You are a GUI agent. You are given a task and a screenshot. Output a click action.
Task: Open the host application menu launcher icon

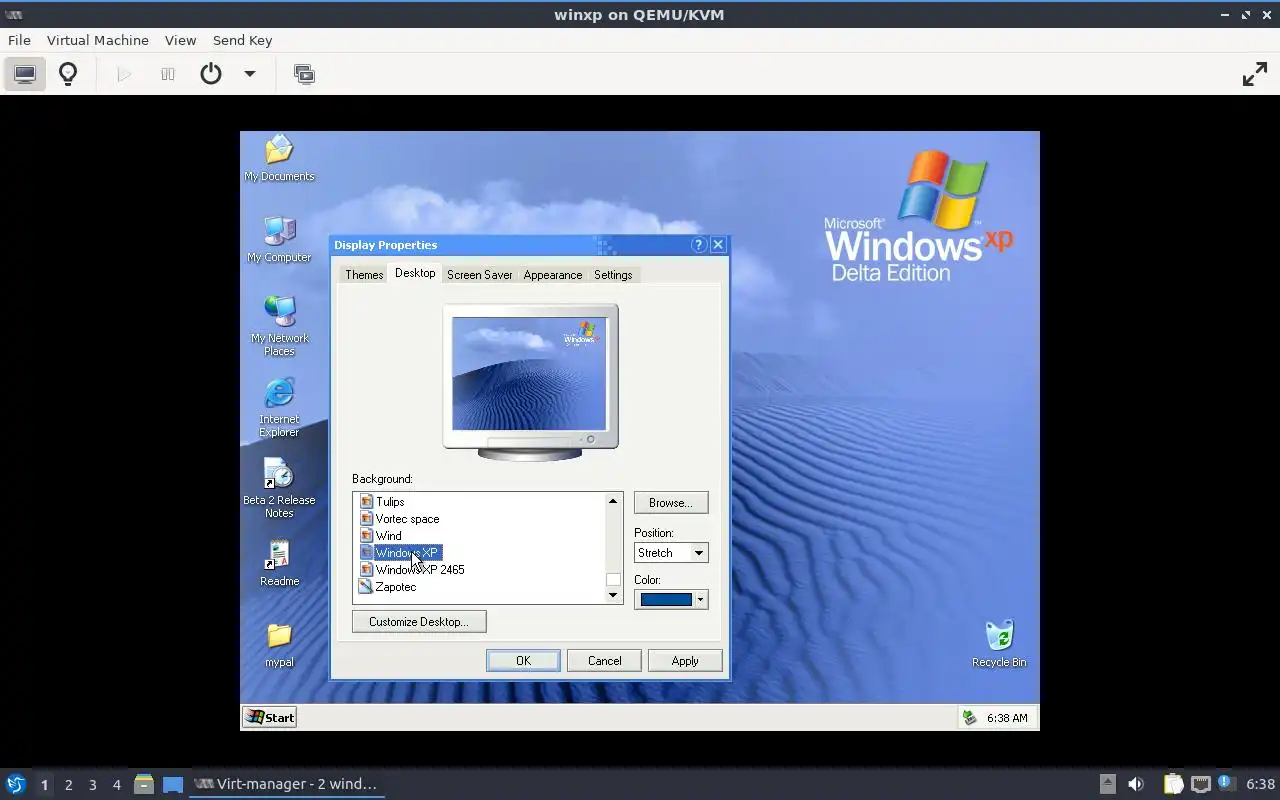pyautogui.click(x=15, y=784)
